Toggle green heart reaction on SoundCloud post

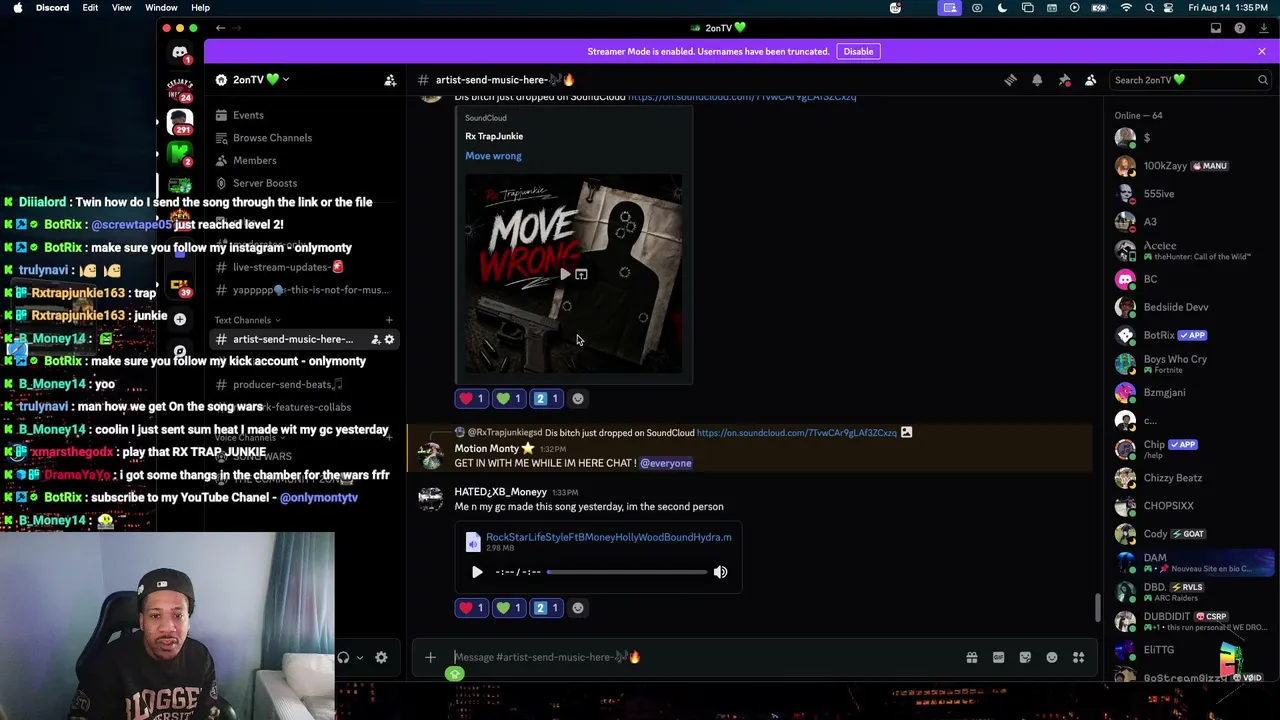509,398
